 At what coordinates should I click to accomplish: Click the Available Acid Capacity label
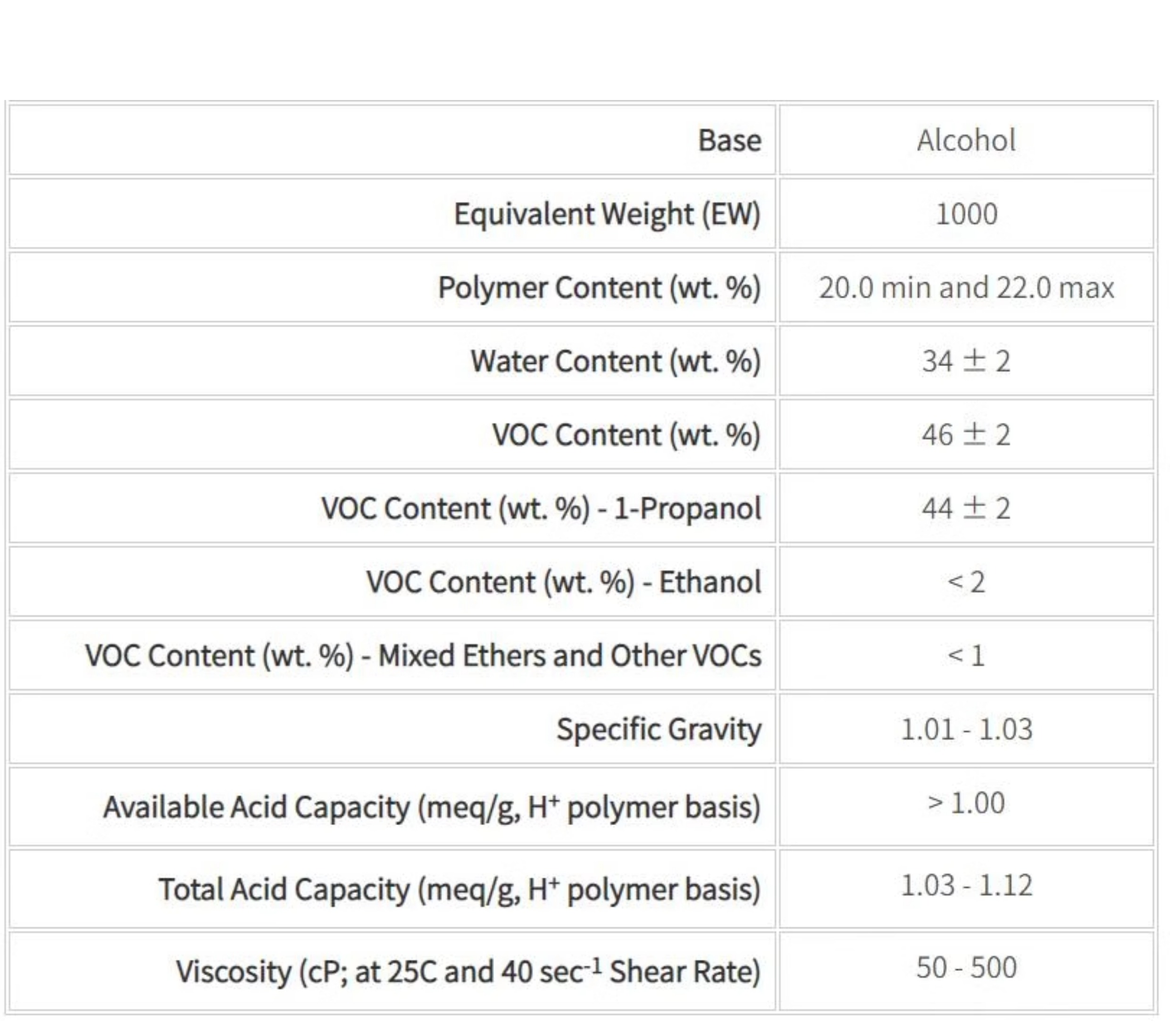pyautogui.click(x=432, y=807)
